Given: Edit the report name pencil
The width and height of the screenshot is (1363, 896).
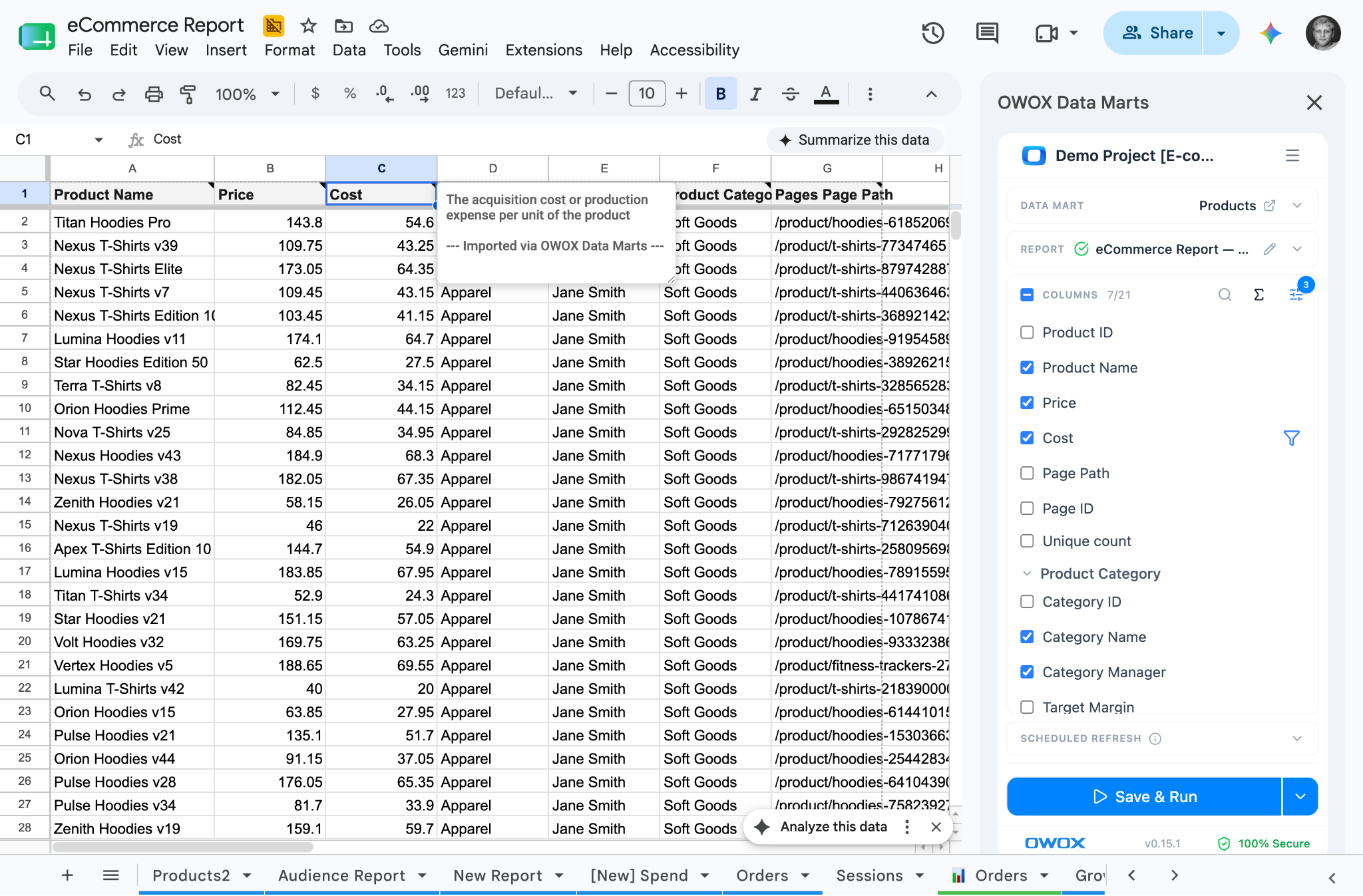Looking at the screenshot, I should click(1270, 249).
